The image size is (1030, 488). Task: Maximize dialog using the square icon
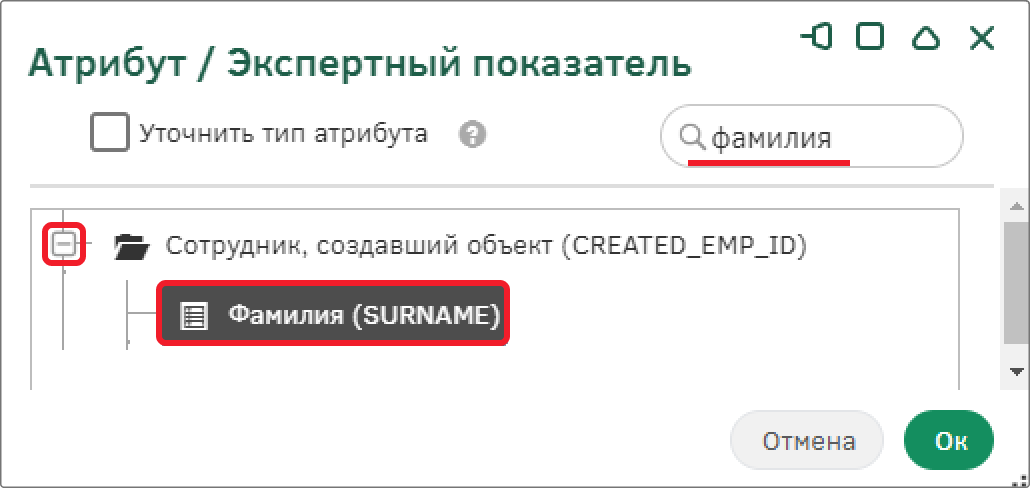coord(869,38)
